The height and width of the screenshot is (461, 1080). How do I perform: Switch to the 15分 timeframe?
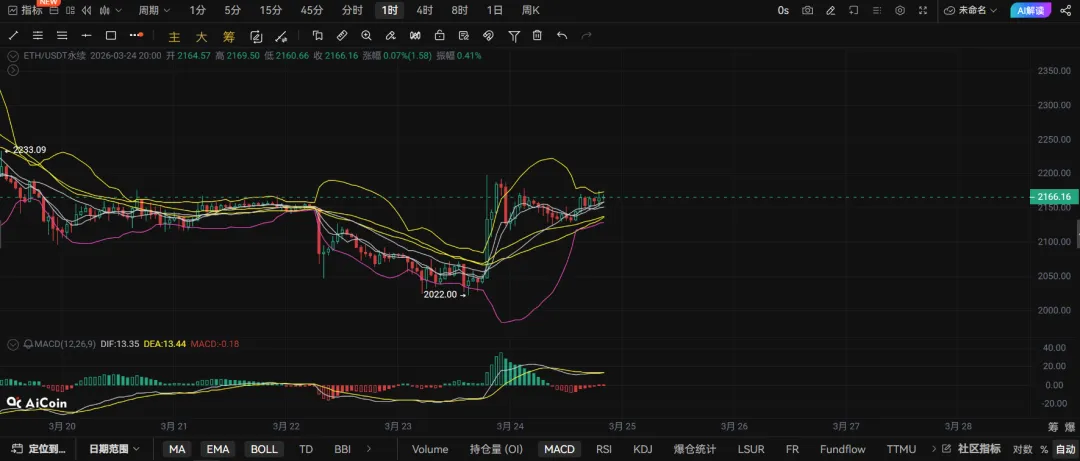(271, 10)
